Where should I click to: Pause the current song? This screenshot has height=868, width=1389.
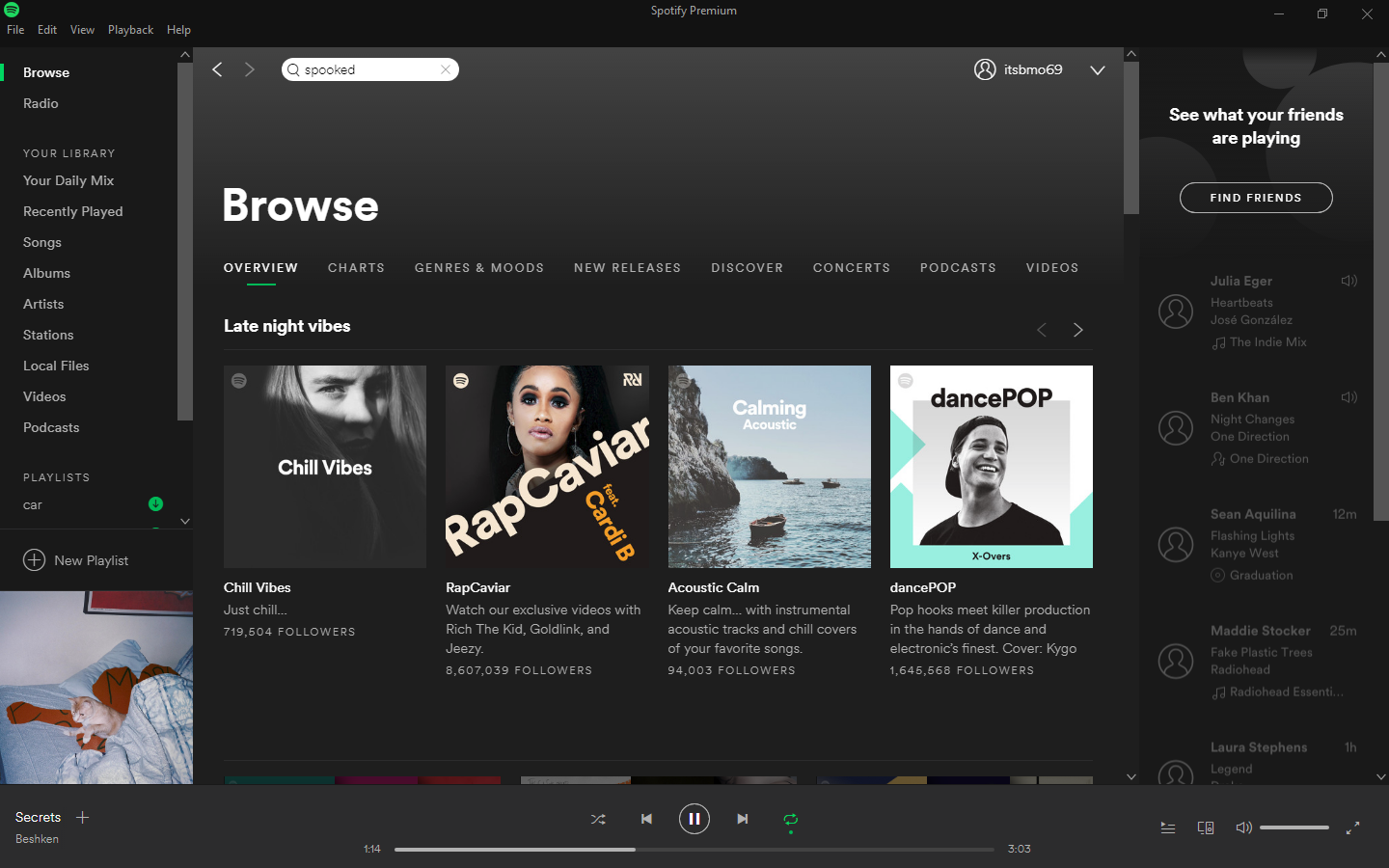(x=694, y=819)
